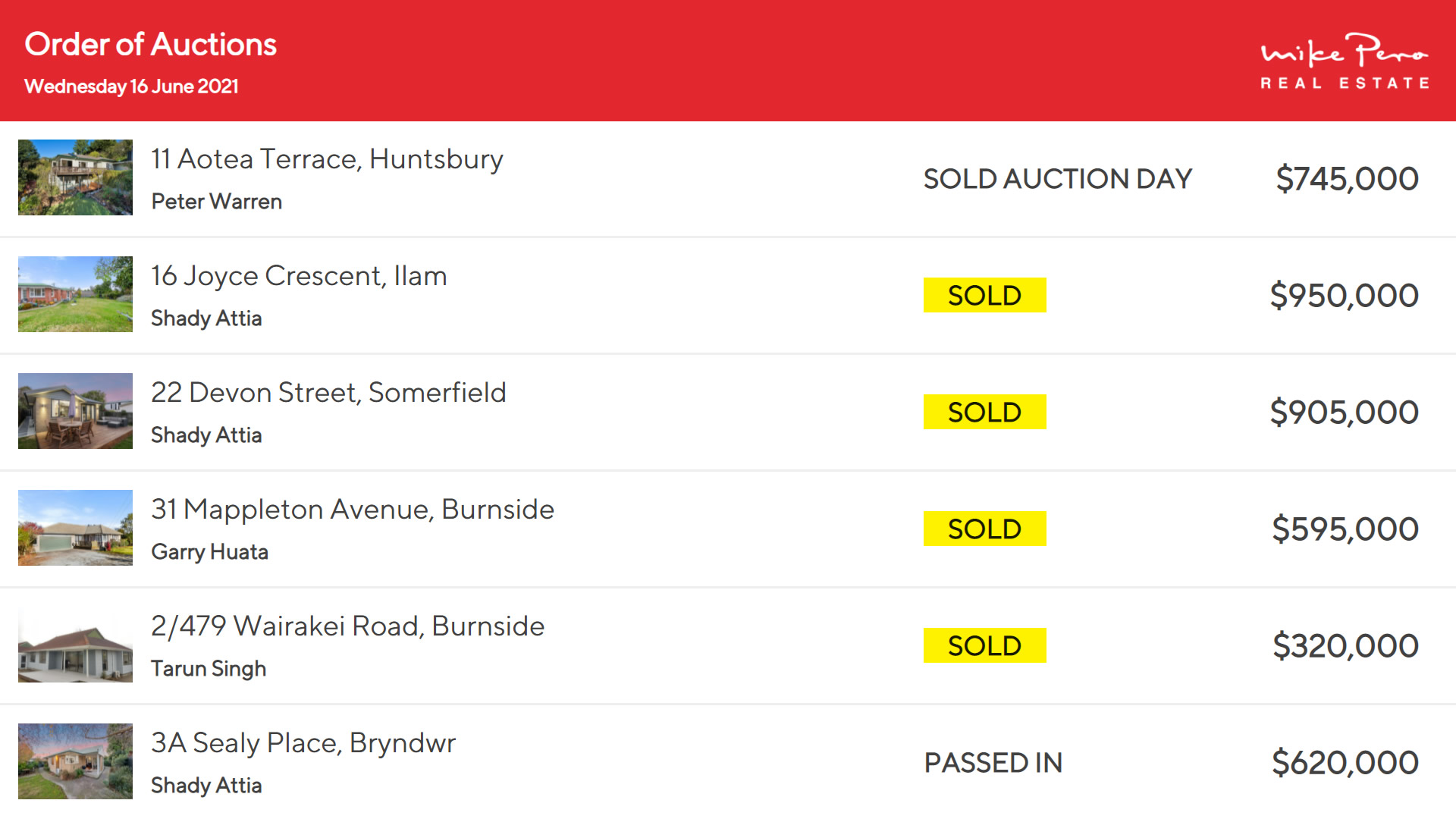Click the yellow SOLD badge for Devon Street
The height and width of the screenshot is (819, 1456).
[984, 412]
